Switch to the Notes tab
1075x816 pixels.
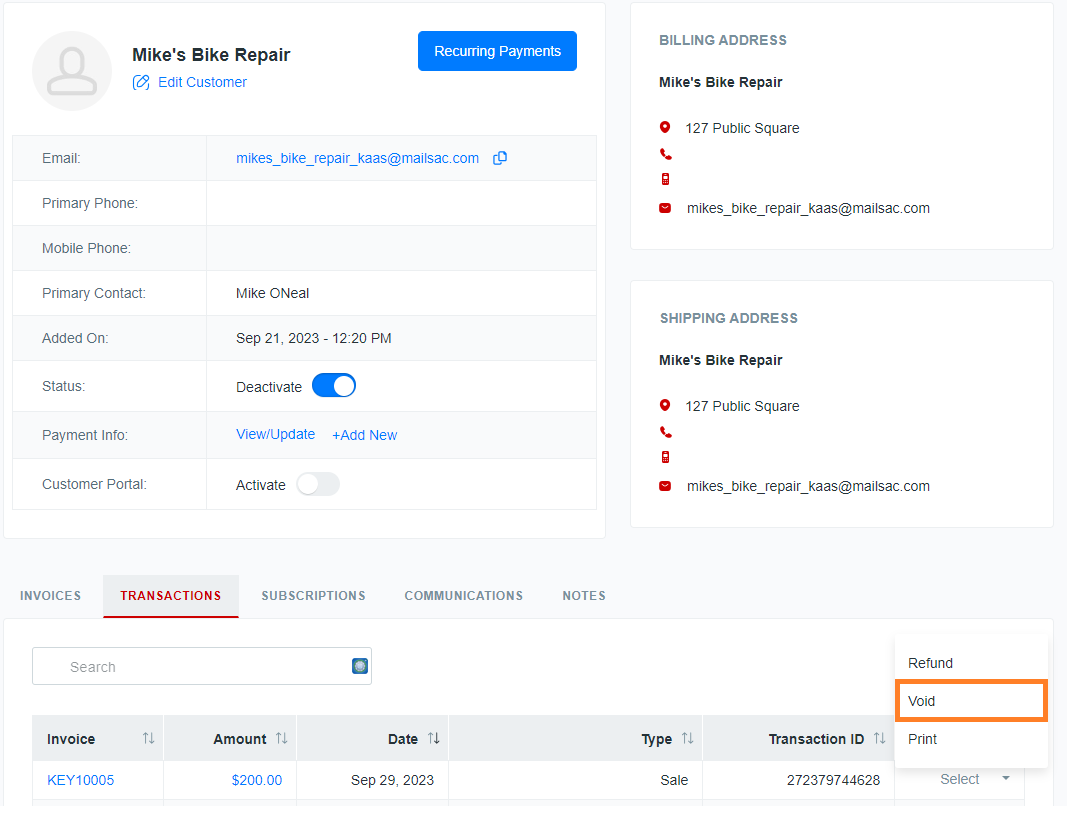pos(584,597)
